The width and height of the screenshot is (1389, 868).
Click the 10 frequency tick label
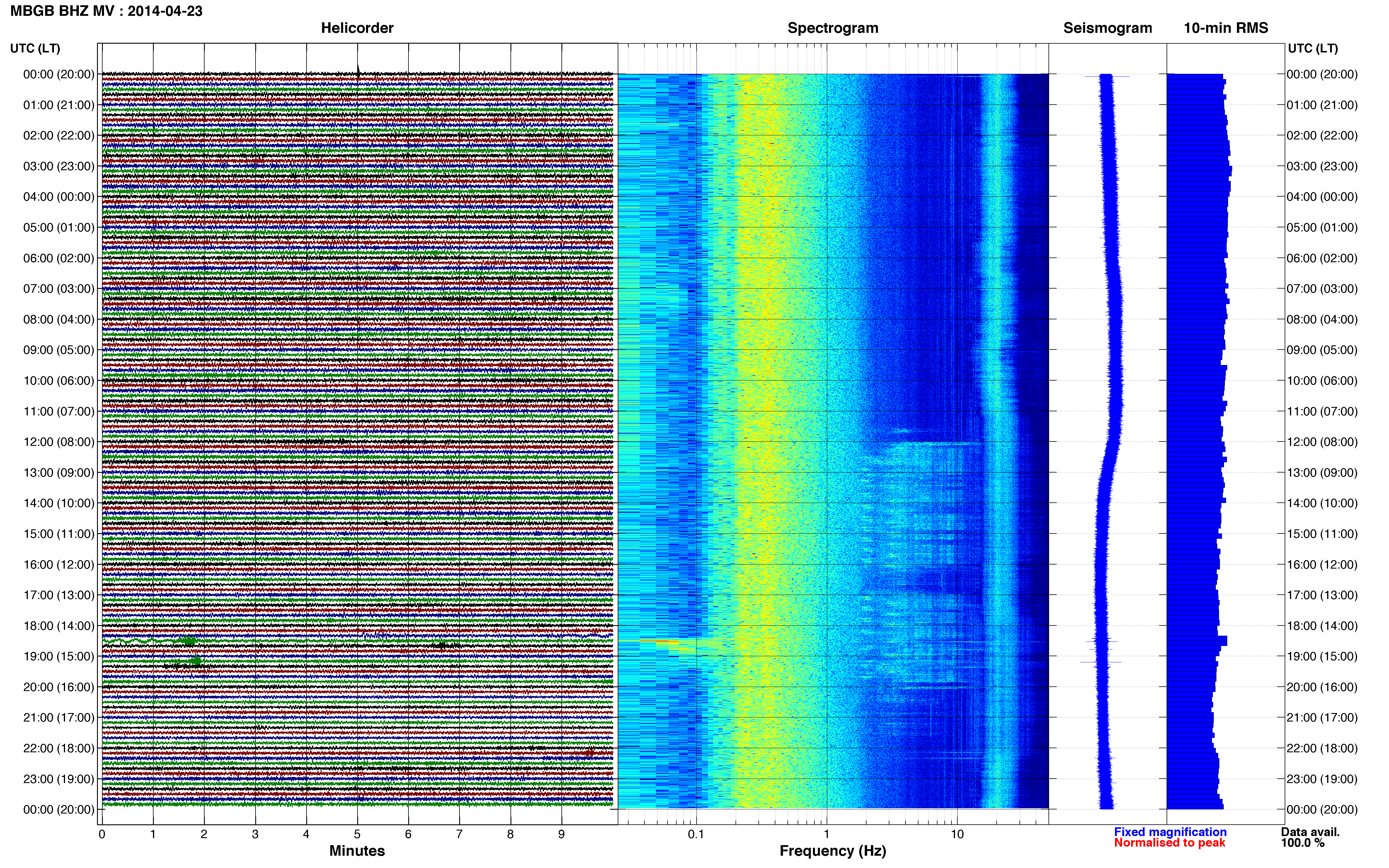point(957,834)
